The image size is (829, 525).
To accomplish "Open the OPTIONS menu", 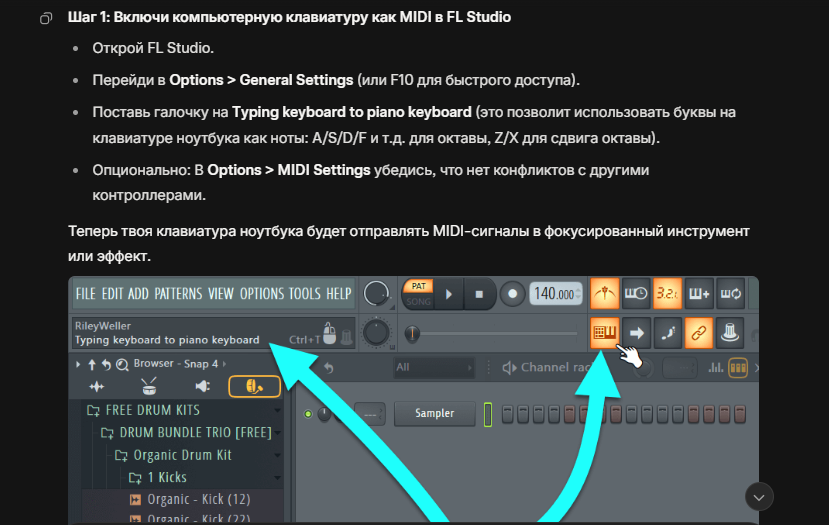I will coord(262,293).
